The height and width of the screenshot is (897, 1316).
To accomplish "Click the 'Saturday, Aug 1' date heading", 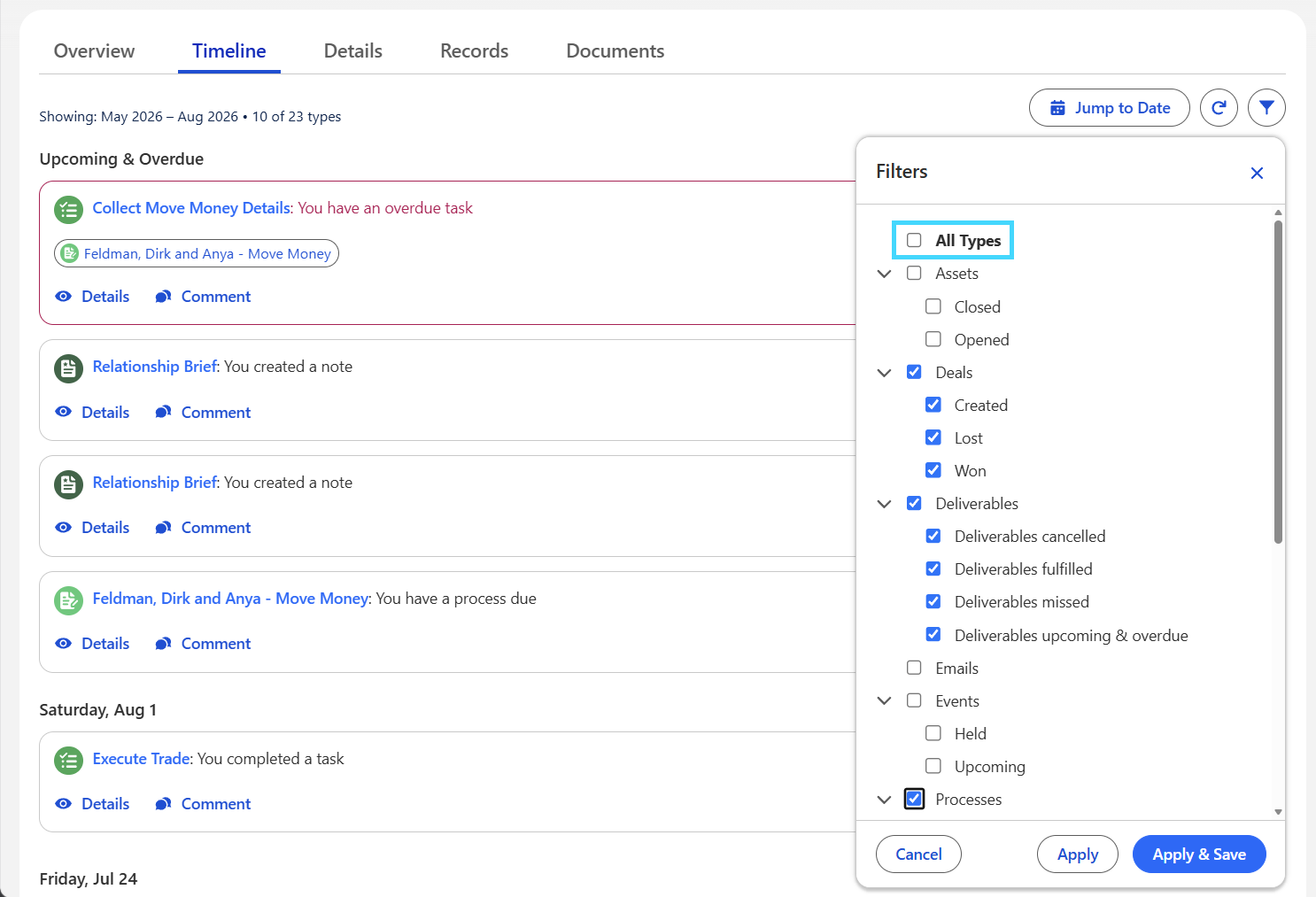I will point(98,710).
